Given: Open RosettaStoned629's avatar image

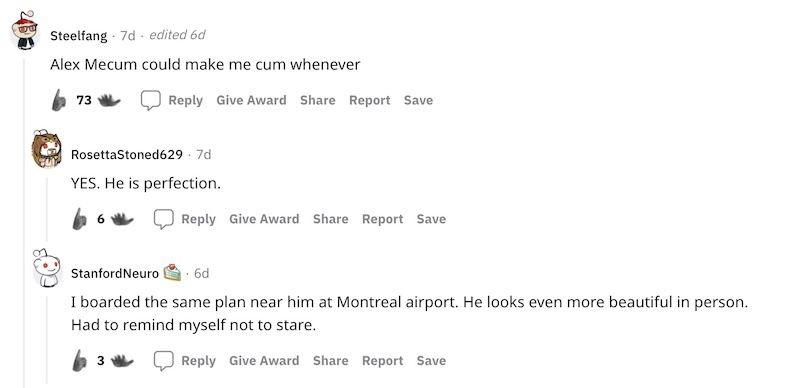Looking at the screenshot, I should point(46,149).
